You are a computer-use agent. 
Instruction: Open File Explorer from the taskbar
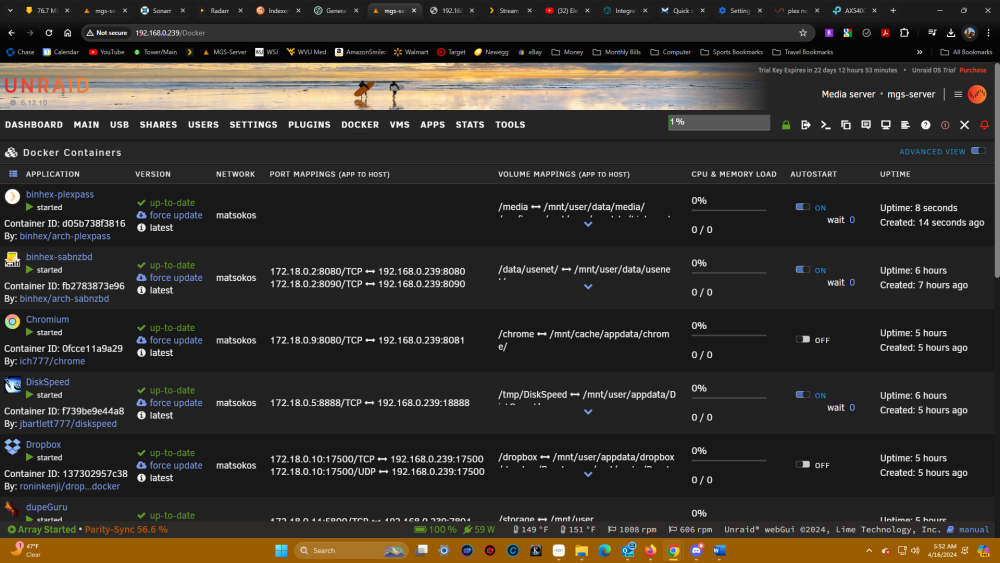(582, 550)
